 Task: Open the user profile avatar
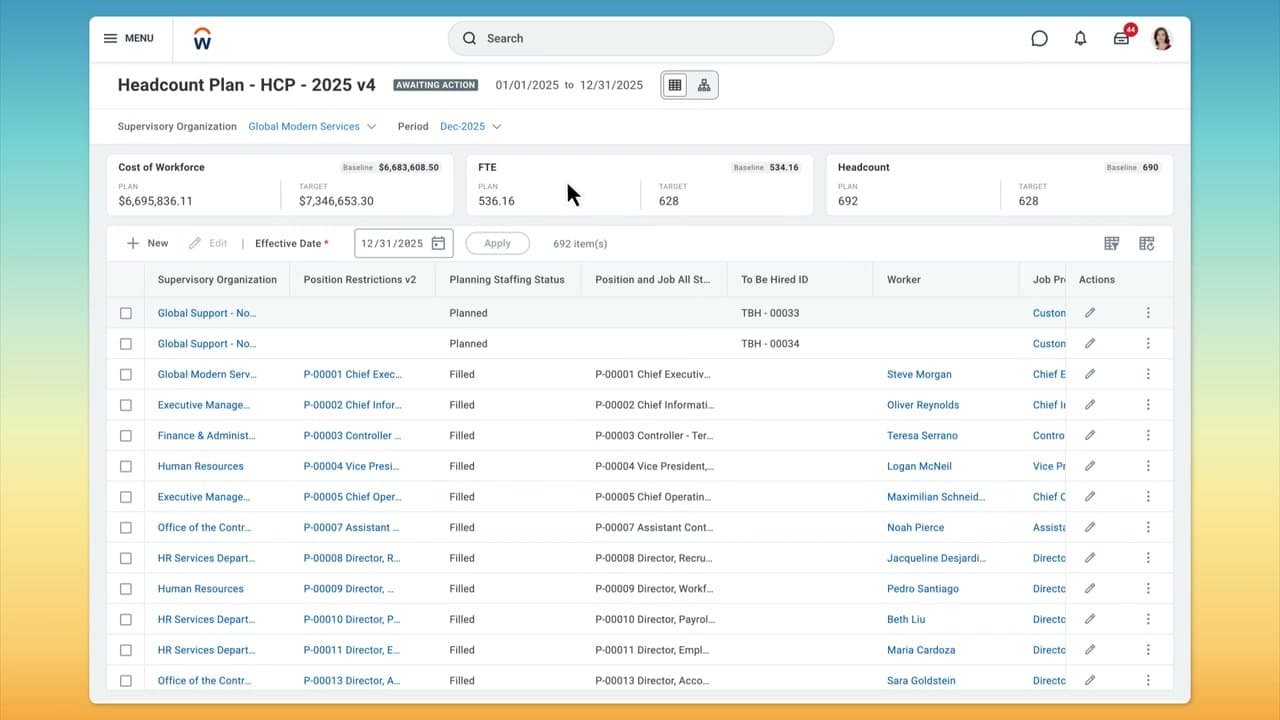[1162, 38]
